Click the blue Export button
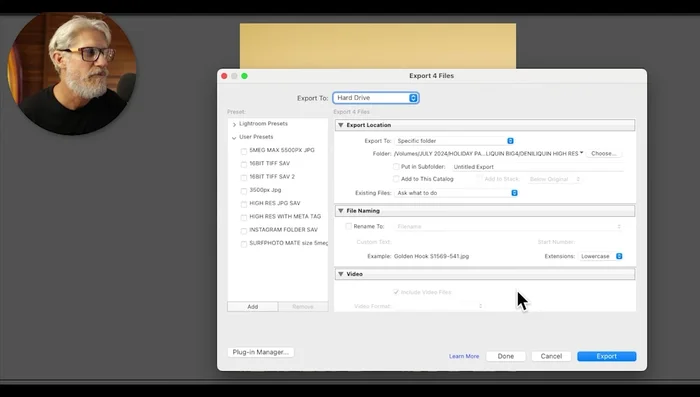700x397 pixels. [607, 356]
